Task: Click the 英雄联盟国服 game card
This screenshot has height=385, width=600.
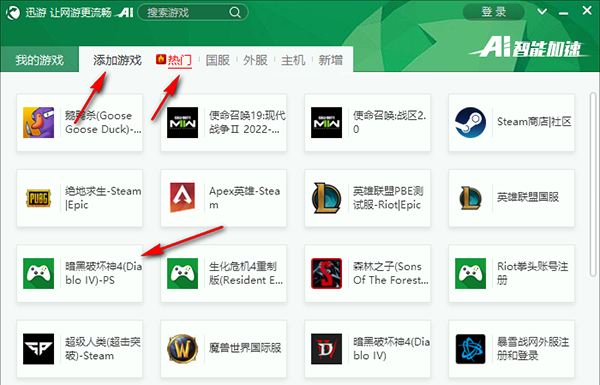Action: [x=512, y=198]
